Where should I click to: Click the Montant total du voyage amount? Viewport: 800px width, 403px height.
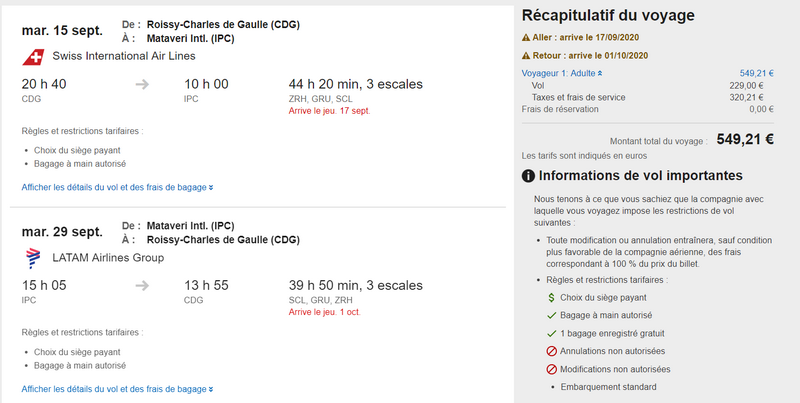(745, 139)
